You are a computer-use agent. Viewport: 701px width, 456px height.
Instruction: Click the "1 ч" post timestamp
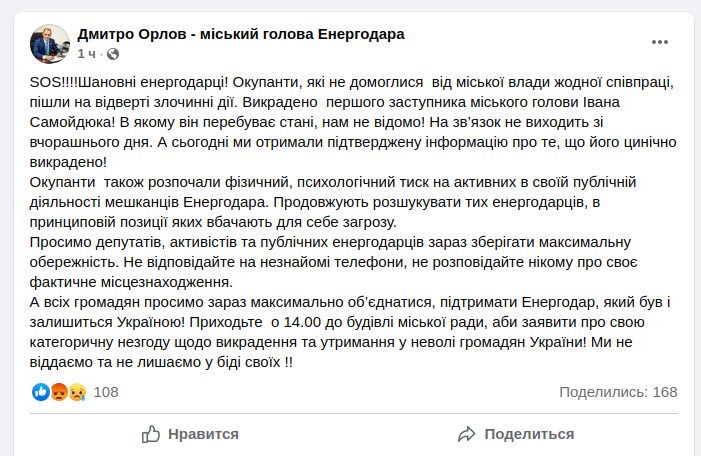pos(86,54)
